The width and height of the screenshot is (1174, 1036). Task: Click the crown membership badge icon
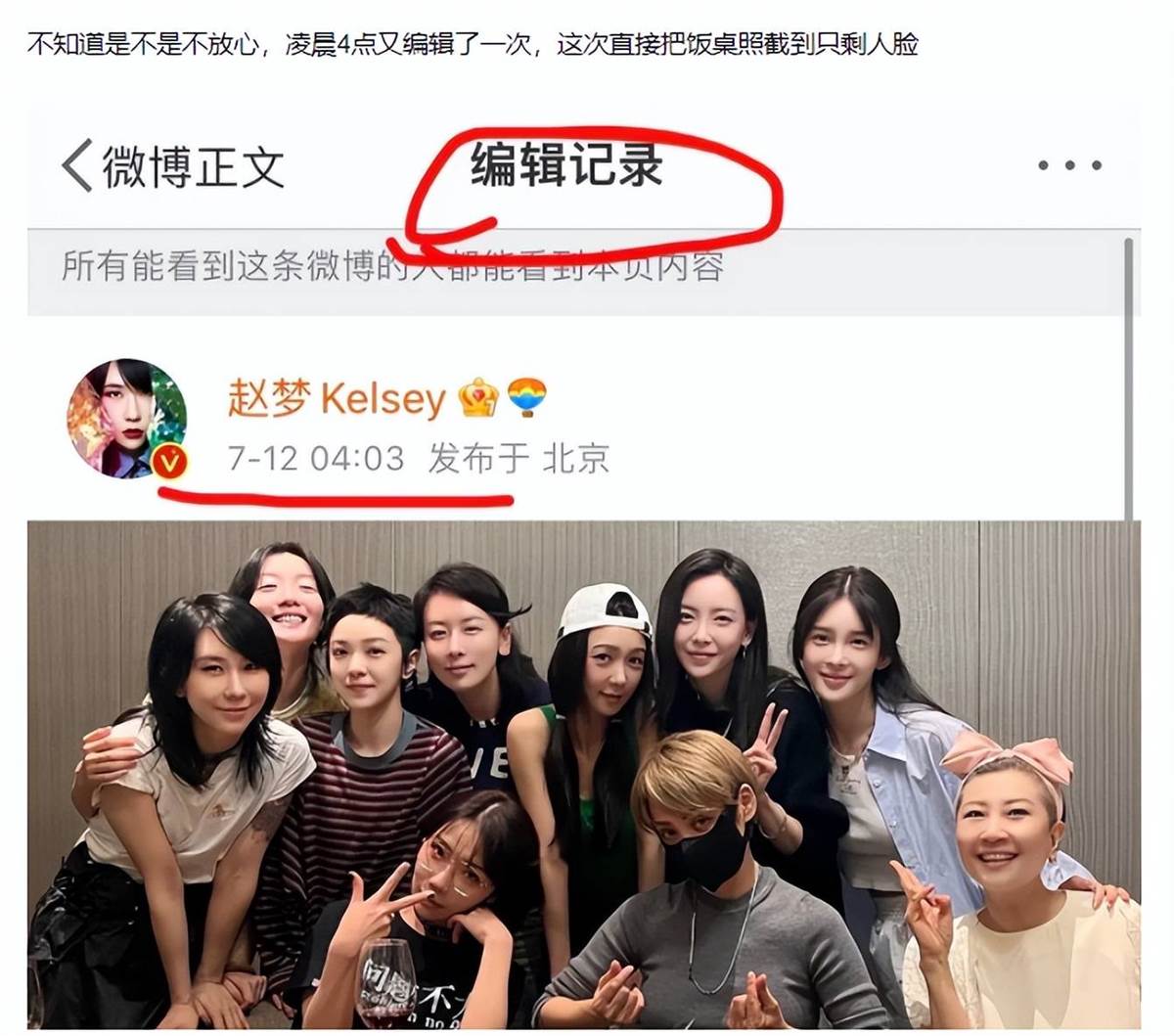pyautogui.click(x=478, y=397)
